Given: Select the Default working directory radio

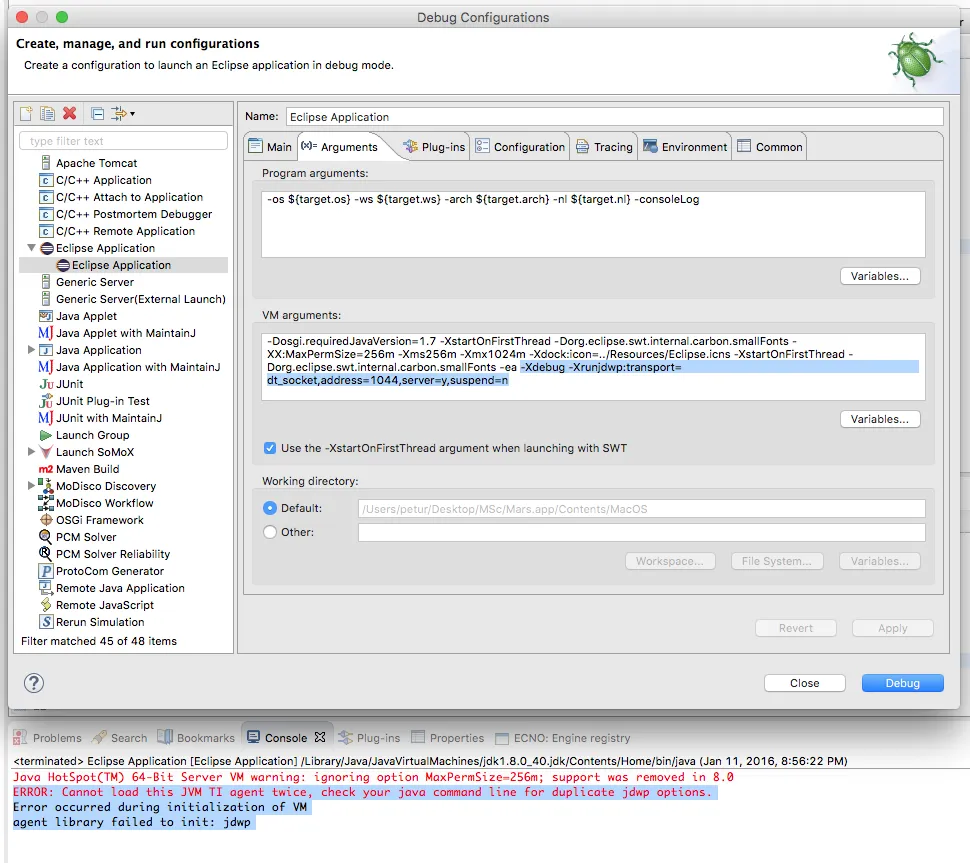Looking at the screenshot, I should [270, 508].
